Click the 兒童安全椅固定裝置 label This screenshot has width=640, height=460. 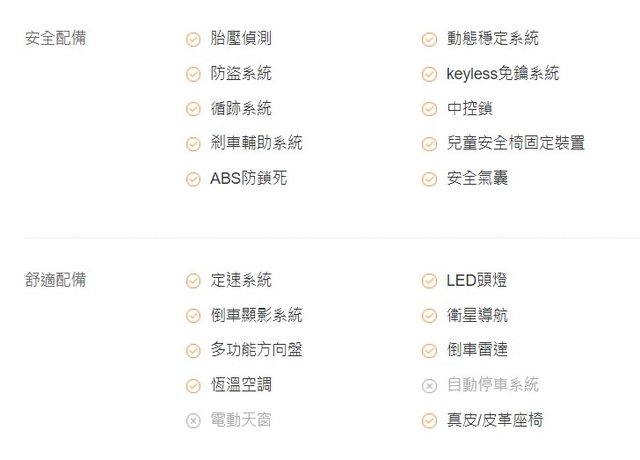[x=515, y=143]
